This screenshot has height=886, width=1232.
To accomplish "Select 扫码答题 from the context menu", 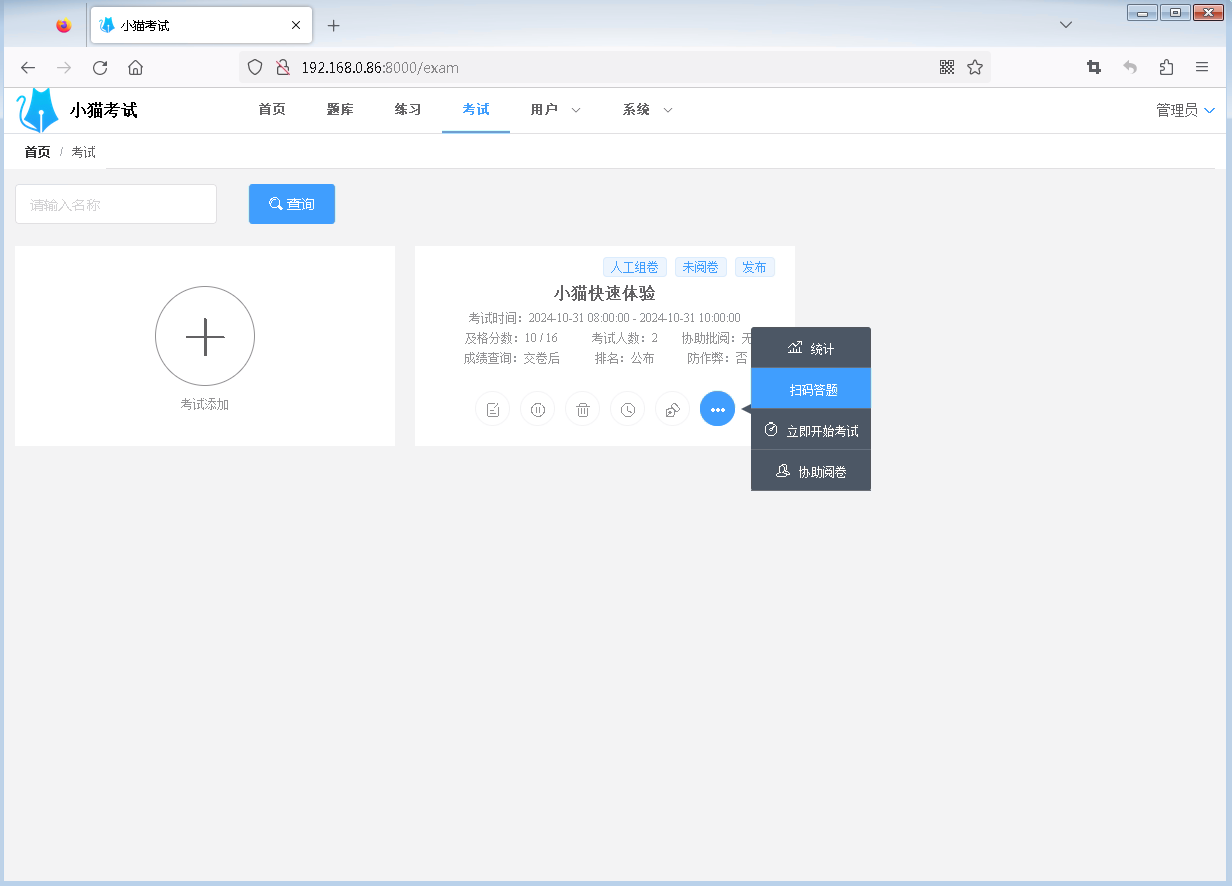I will point(811,388).
